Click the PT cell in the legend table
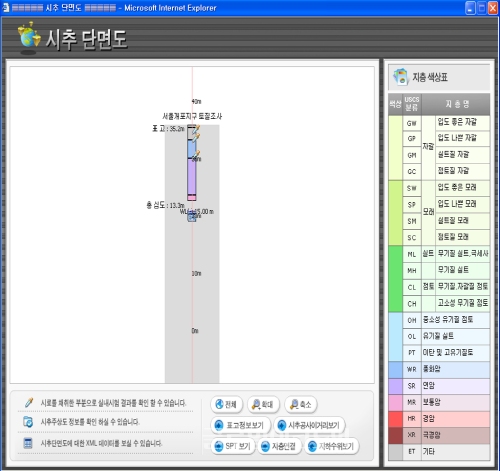Screen dimensions: 500x471 pos(412,353)
